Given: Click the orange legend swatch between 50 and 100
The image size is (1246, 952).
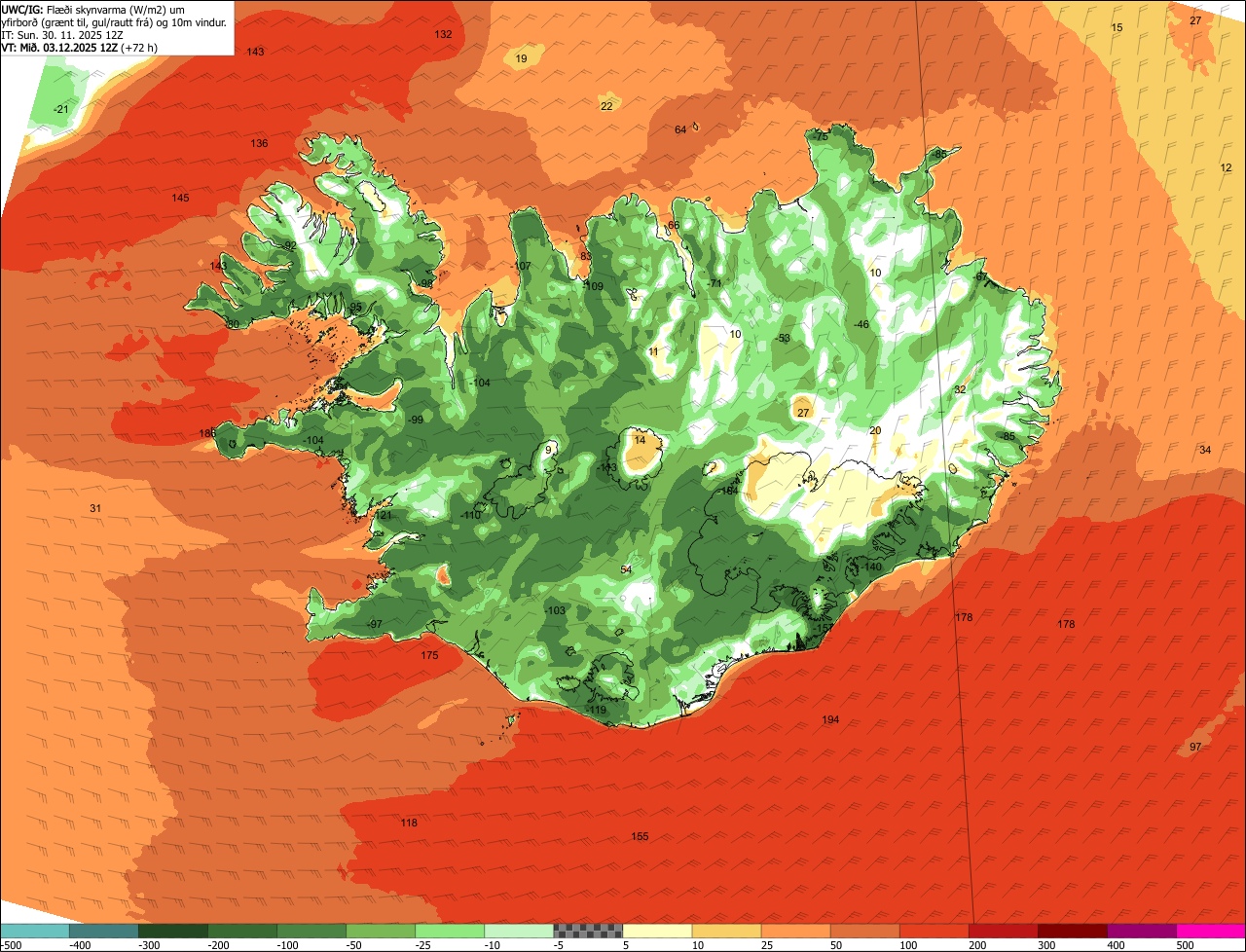Looking at the screenshot, I should (864, 931).
